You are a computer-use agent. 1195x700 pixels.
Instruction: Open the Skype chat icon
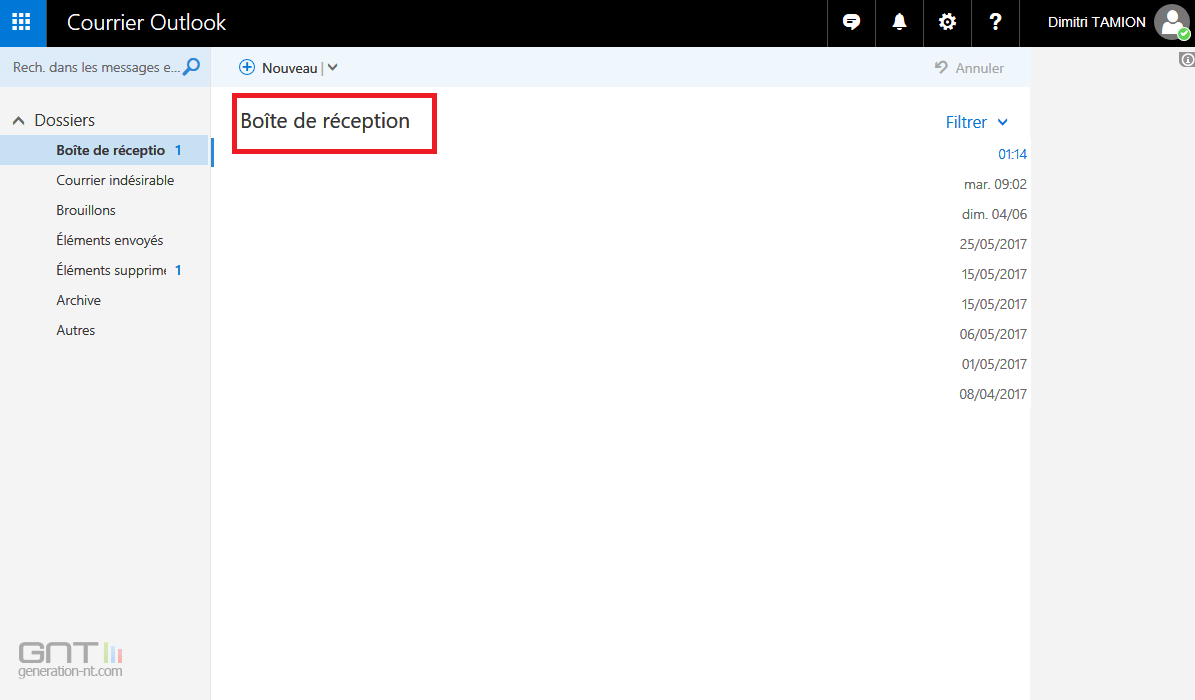pyautogui.click(x=851, y=22)
